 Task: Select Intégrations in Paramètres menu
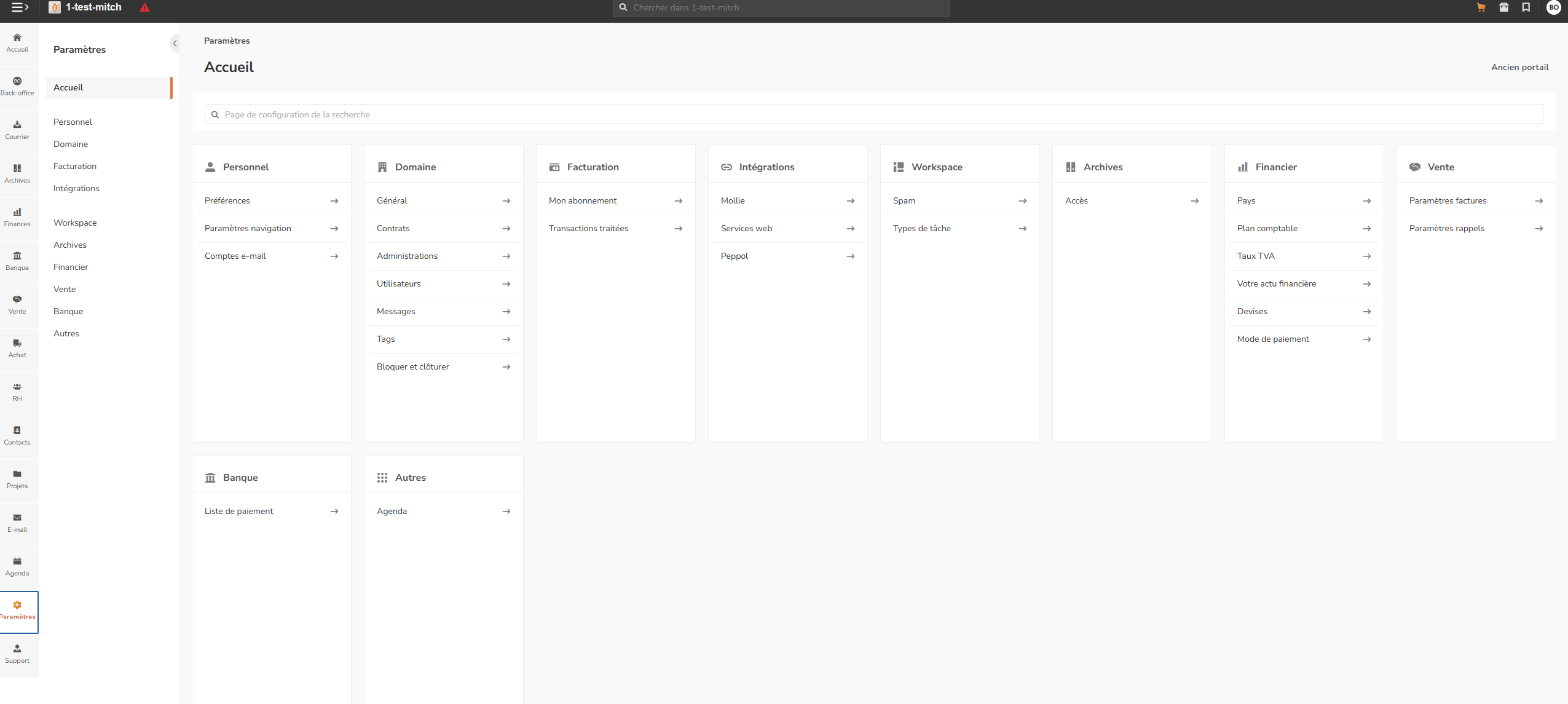pos(76,188)
